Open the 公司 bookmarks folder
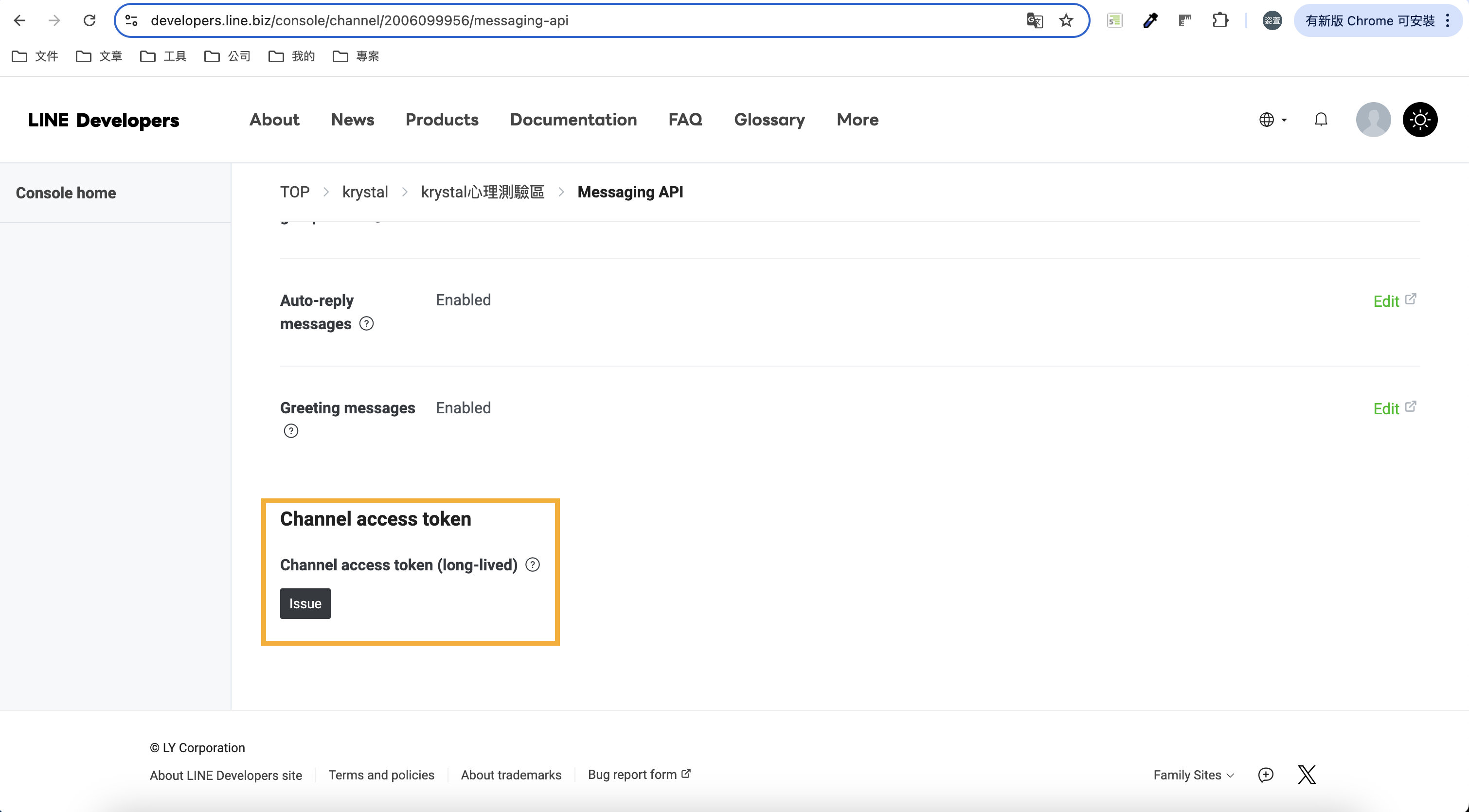The width and height of the screenshot is (1469, 812). point(228,56)
